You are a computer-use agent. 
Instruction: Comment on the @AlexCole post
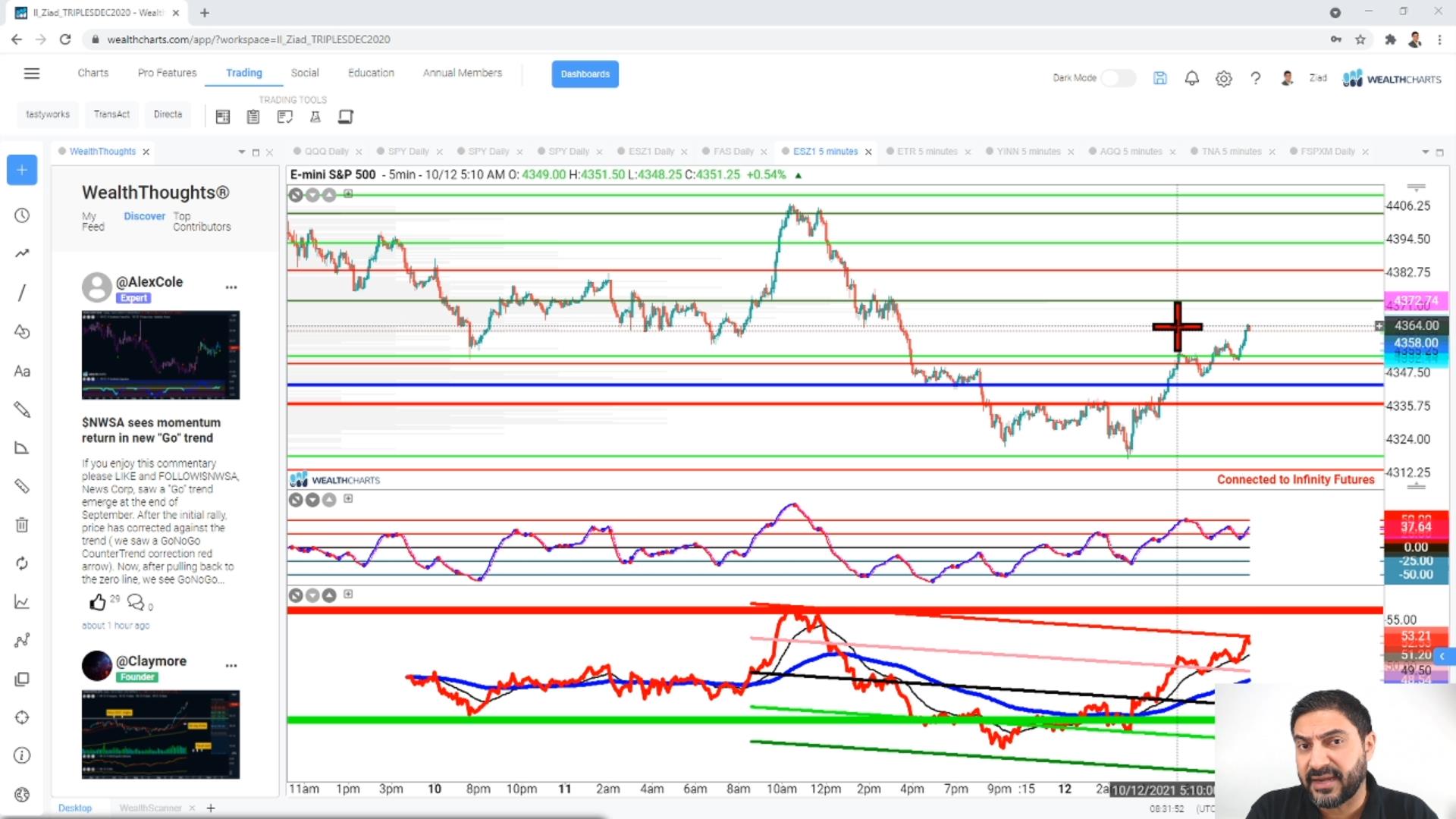pyautogui.click(x=136, y=603)
